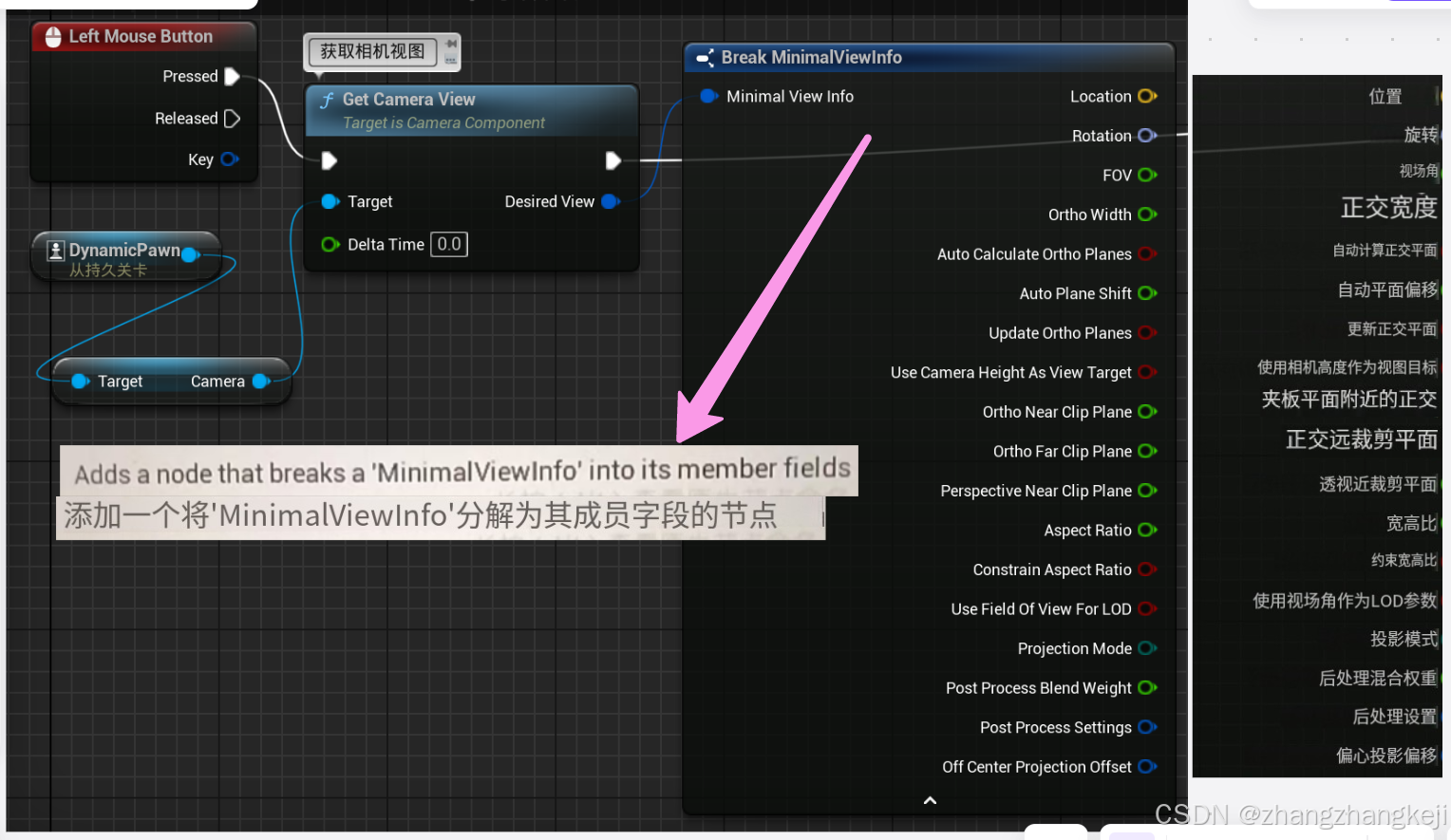
Task: Click the Off Center Projection Offset pin
Action: click(x=1147, y=767)
